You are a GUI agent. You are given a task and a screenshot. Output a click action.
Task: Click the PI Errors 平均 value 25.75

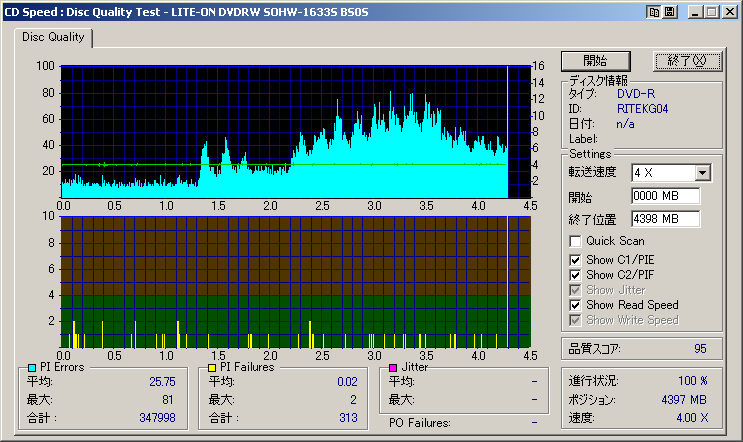(162, 382)
